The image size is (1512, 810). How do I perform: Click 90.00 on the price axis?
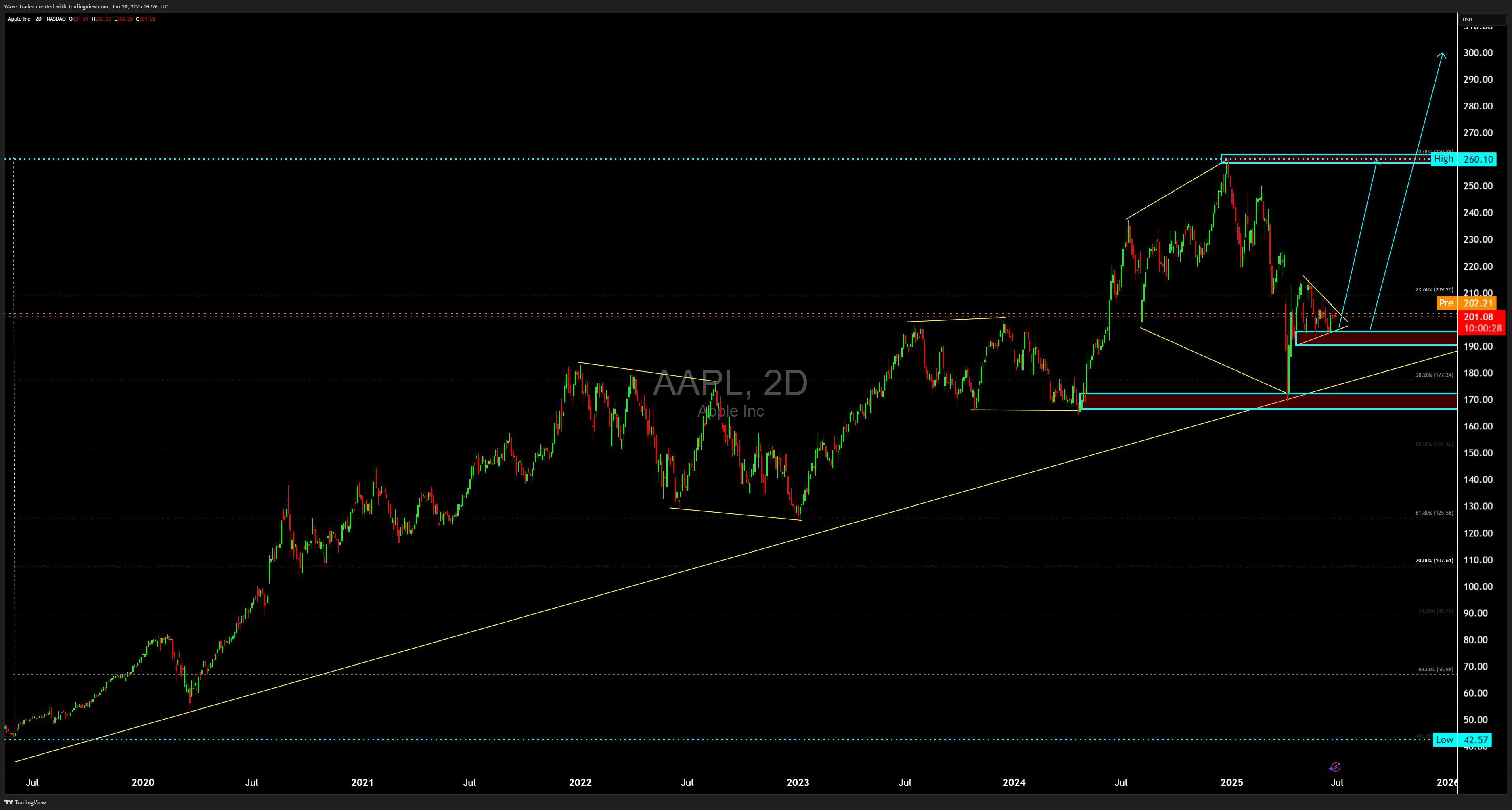1476,613
